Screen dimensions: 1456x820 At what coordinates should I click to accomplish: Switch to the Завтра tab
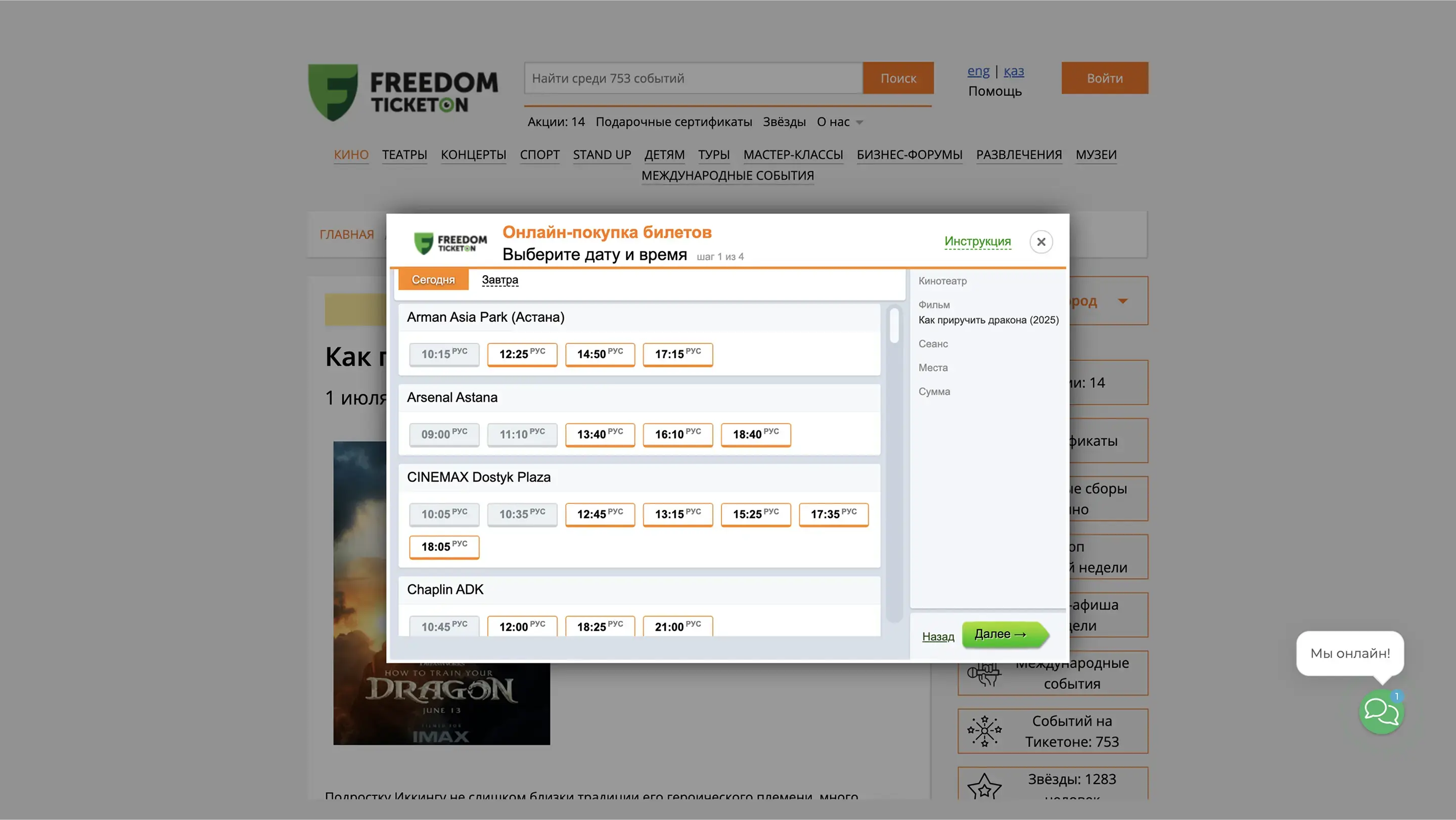[499, 280]
